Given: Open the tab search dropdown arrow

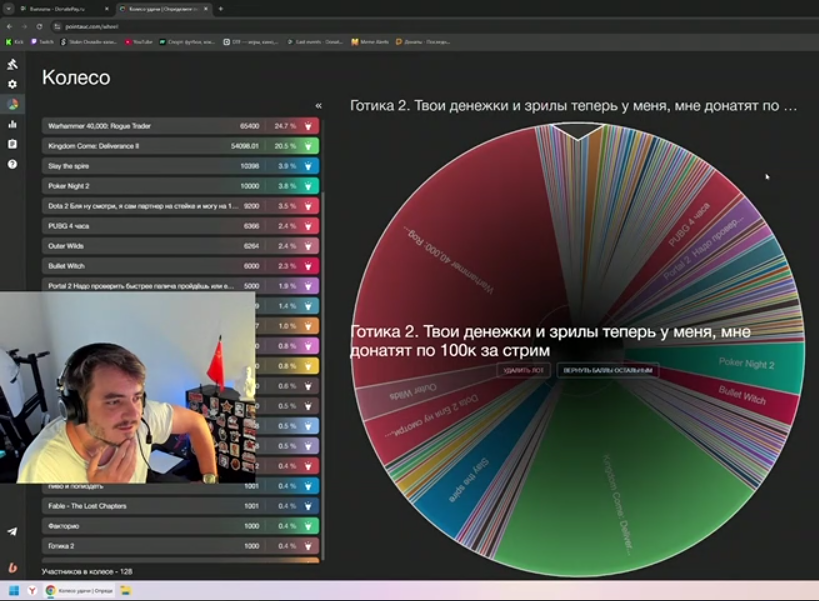Looking at the screenshot, I should [8, 9].
